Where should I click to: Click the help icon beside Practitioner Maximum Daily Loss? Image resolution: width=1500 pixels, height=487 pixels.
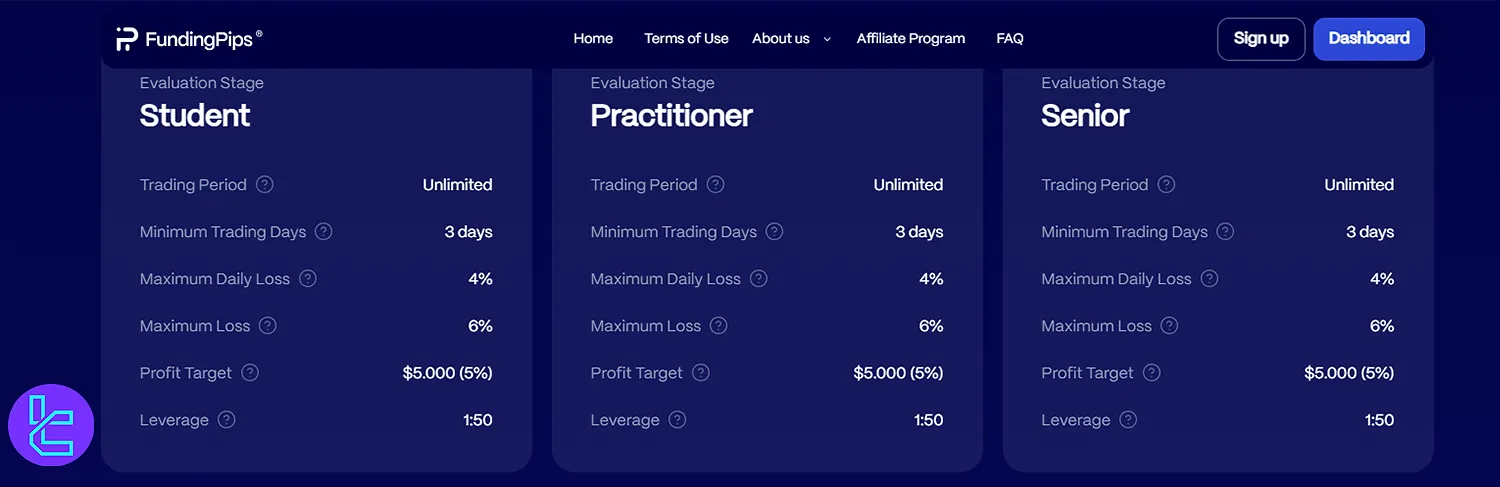pos(759,279)
